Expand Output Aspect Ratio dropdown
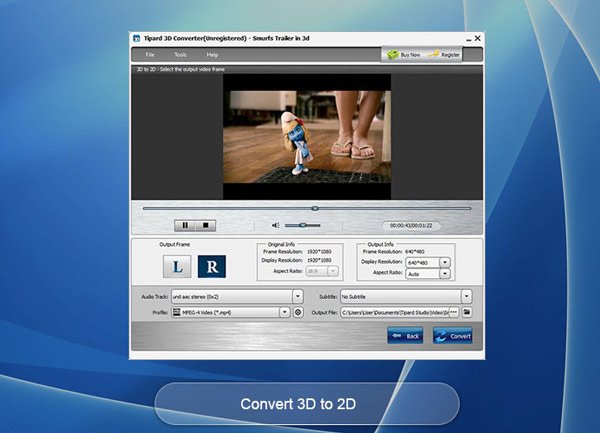The height and width of the screenshot is (433, 600). tap(445, 273)
